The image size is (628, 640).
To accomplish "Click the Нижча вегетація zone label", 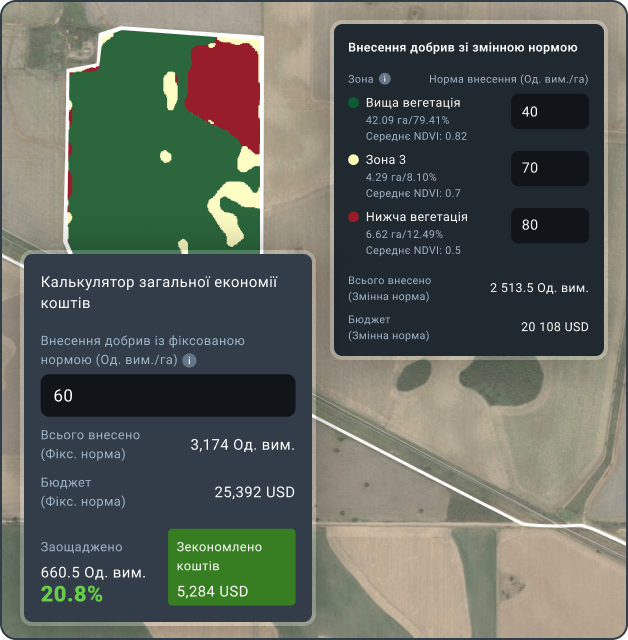I will pos(417,217).
